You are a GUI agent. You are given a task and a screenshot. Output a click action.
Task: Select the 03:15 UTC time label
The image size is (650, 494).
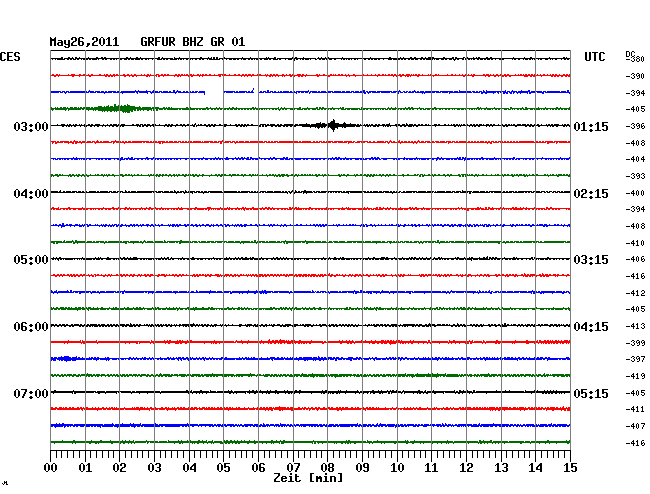(x=591, y=260)
